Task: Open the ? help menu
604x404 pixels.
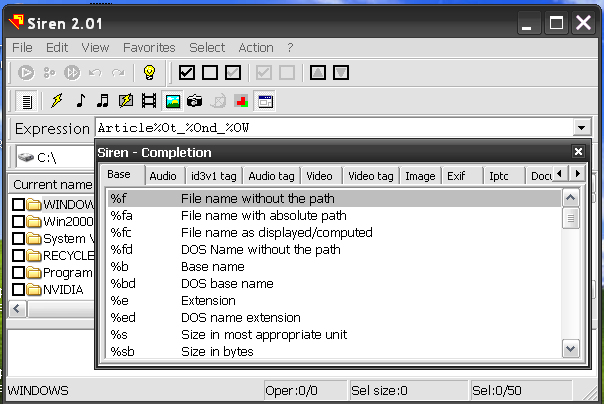Action: pyautogui.click(x=290, y=47)
